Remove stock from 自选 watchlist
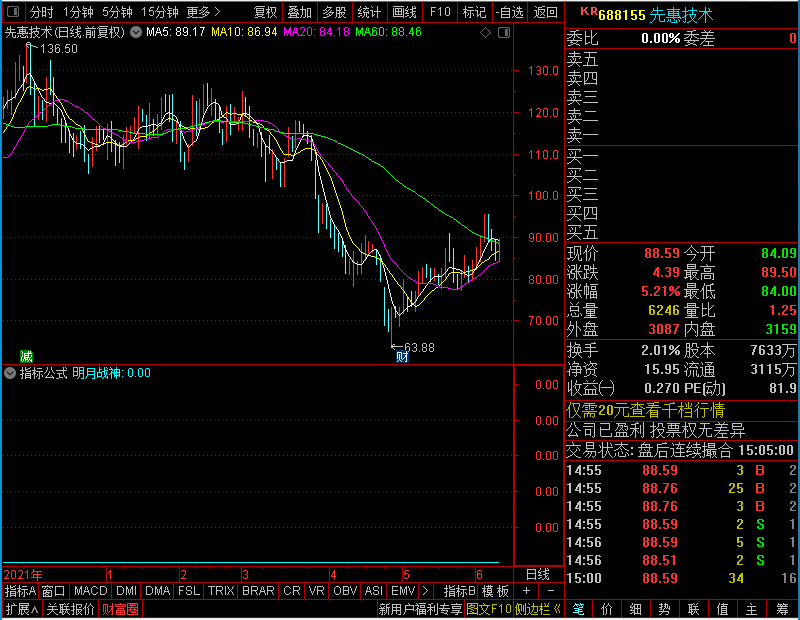 pyautogui.click(x=509, y=12)
